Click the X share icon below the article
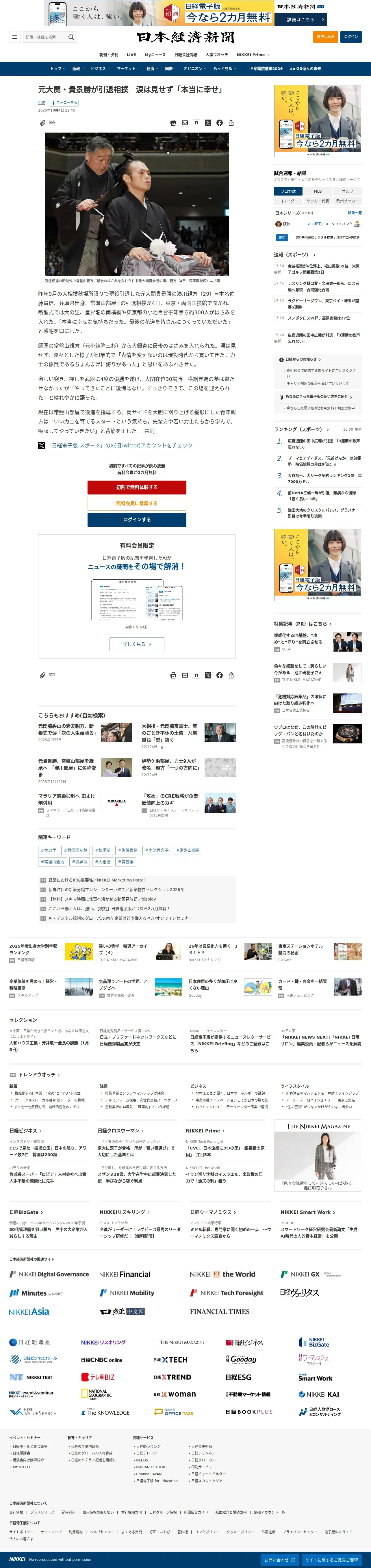 coord(208,676)
